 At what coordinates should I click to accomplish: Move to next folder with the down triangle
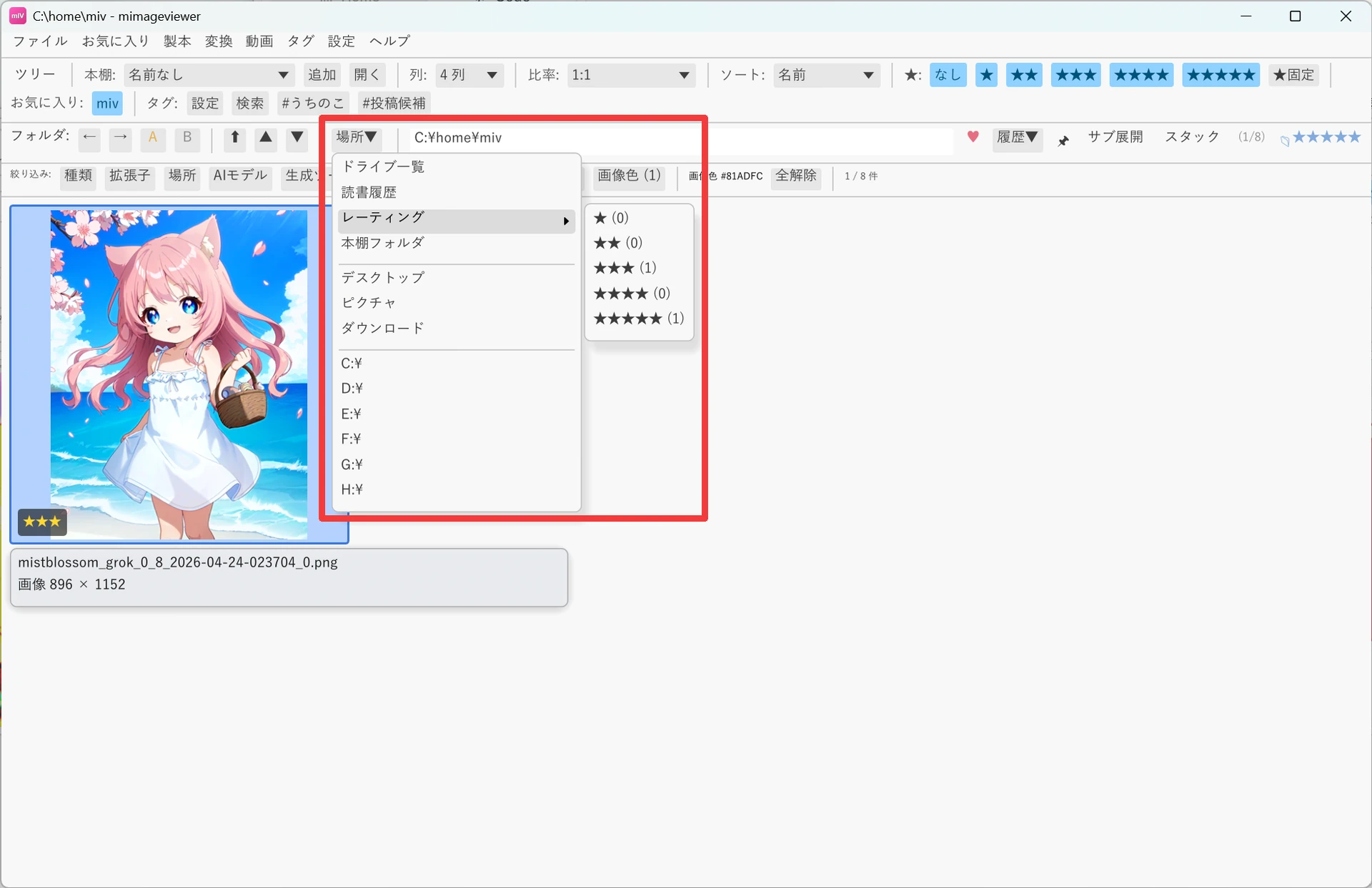pos(297,138)
